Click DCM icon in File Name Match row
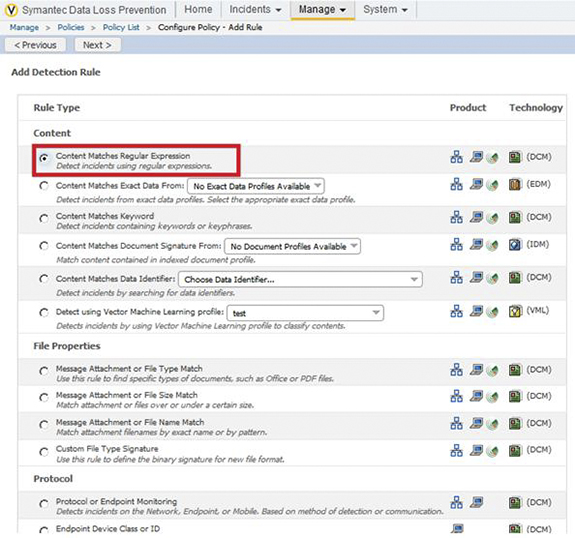The image size is (575, 538). click(x=515, y=423)
